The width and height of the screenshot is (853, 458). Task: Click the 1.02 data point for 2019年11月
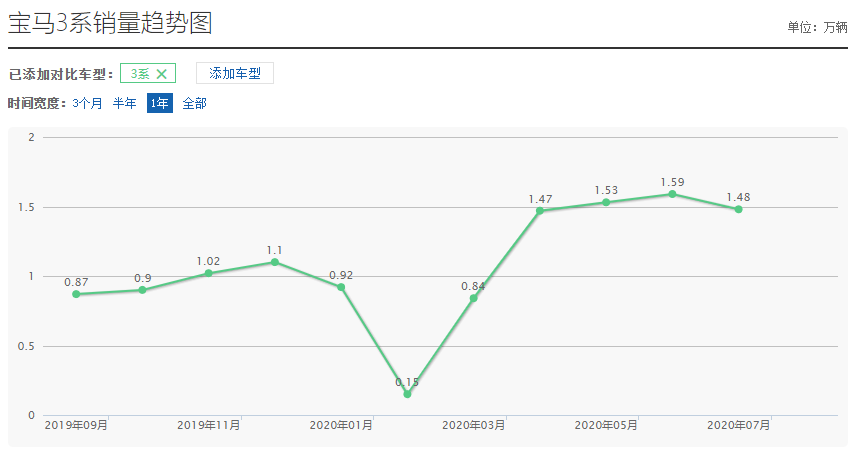[208, 273]
